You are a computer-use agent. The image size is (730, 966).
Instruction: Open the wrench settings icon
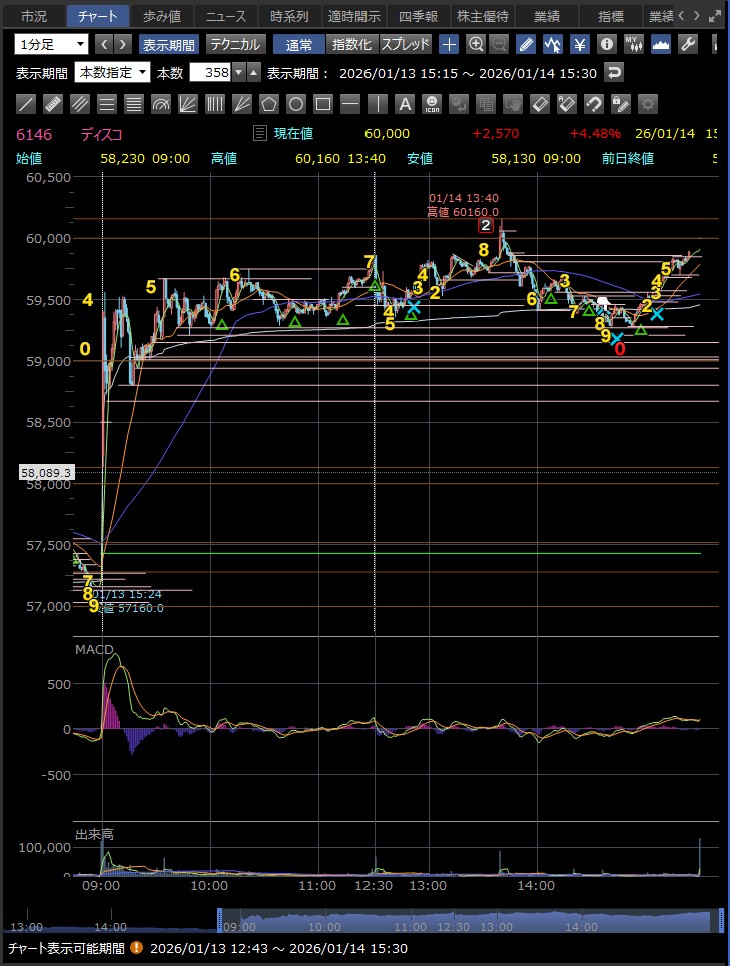point(687,44)
